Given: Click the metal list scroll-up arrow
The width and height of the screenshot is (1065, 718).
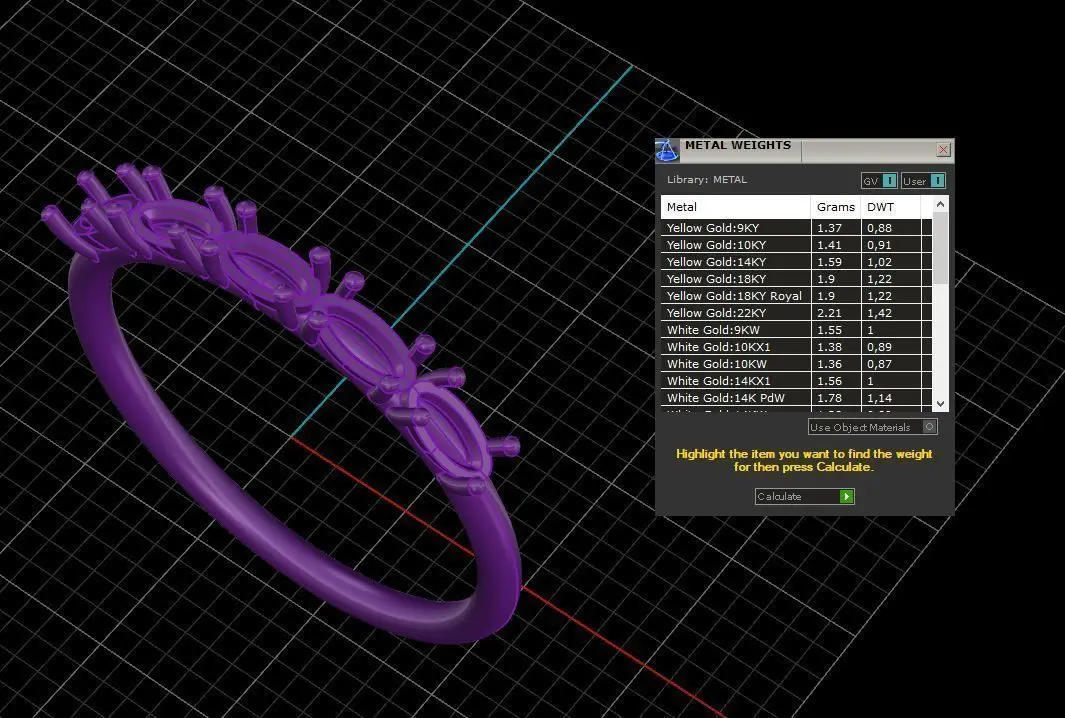Looking at the screenshot, I should (x=940, y=204).
